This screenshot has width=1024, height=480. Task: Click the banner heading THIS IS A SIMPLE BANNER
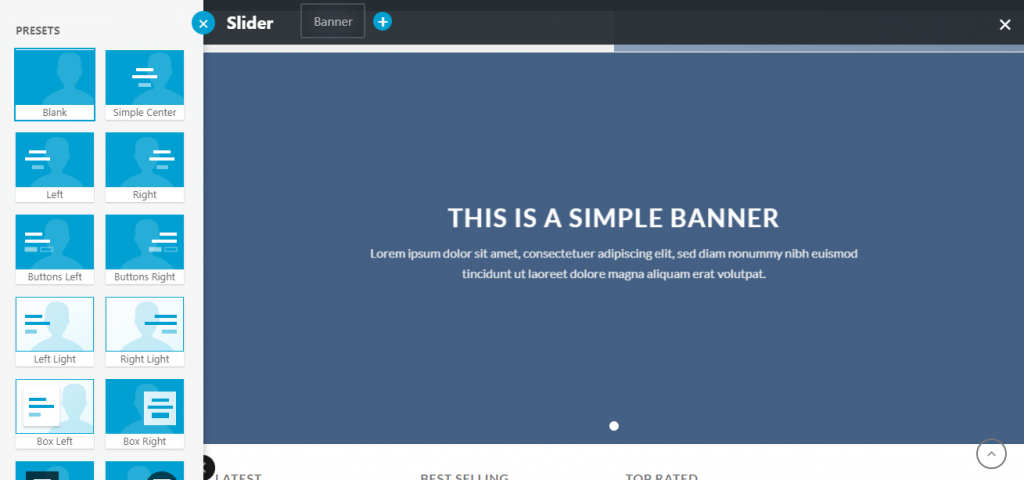coord(613,218)
